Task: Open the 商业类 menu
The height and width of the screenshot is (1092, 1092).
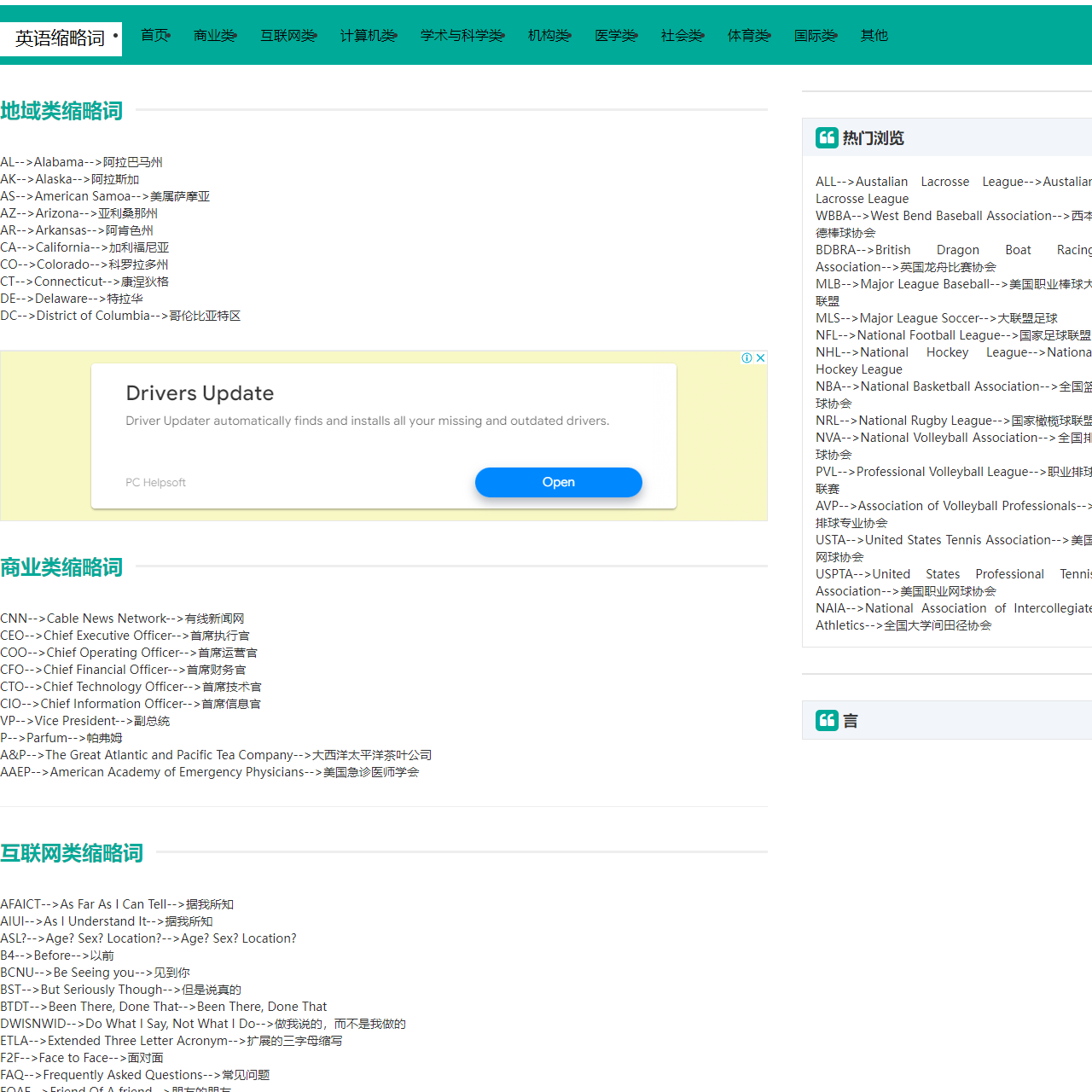Action: coord(215,35)
